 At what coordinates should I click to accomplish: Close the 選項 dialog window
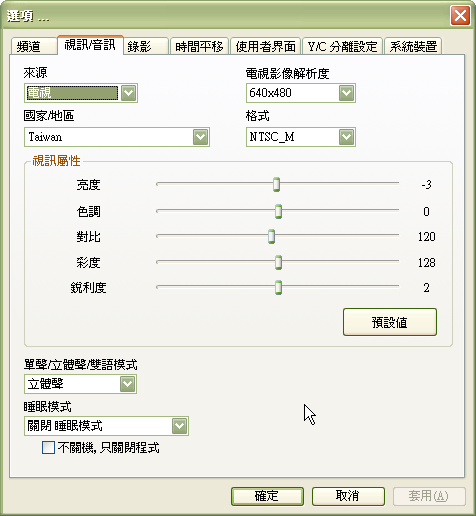click(460, 16)
